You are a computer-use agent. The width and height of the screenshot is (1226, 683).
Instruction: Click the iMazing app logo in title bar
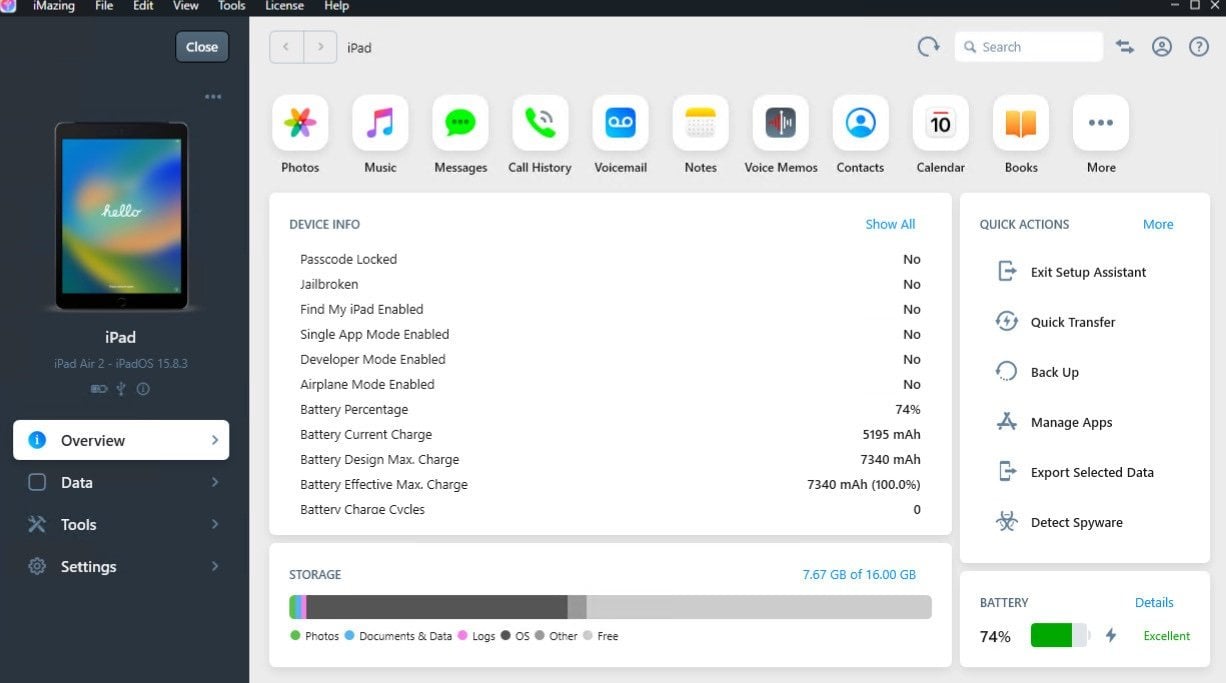[8, 6]
